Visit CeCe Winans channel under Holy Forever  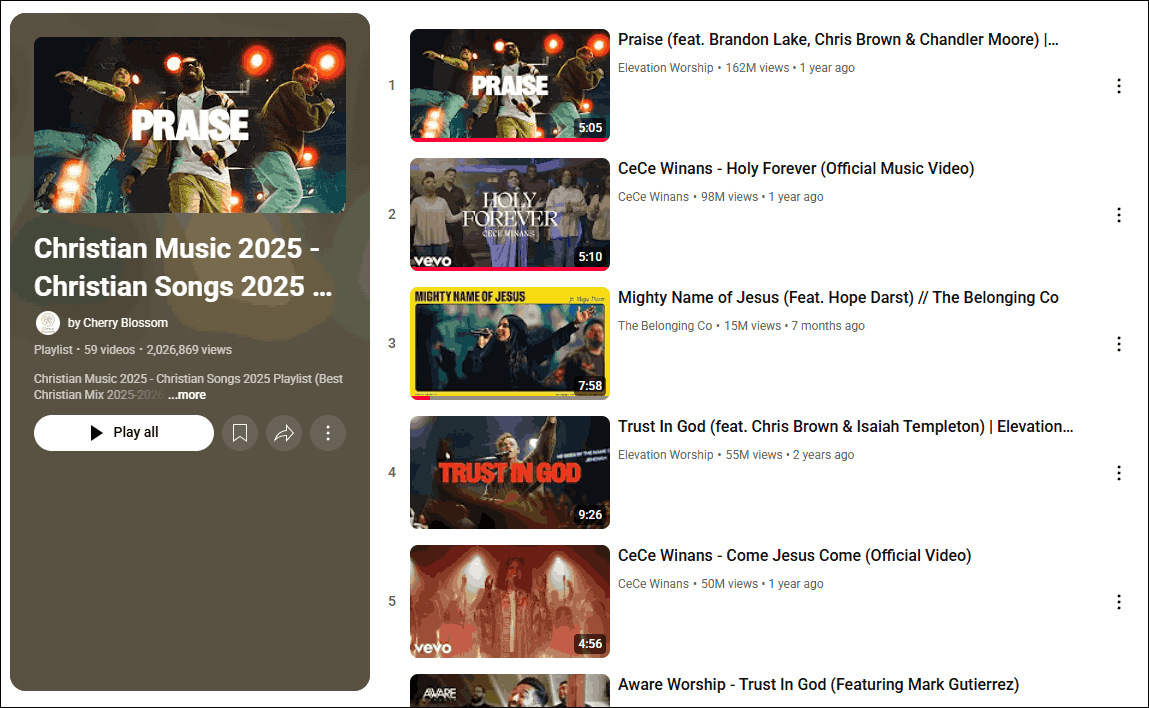click(653, 197)
